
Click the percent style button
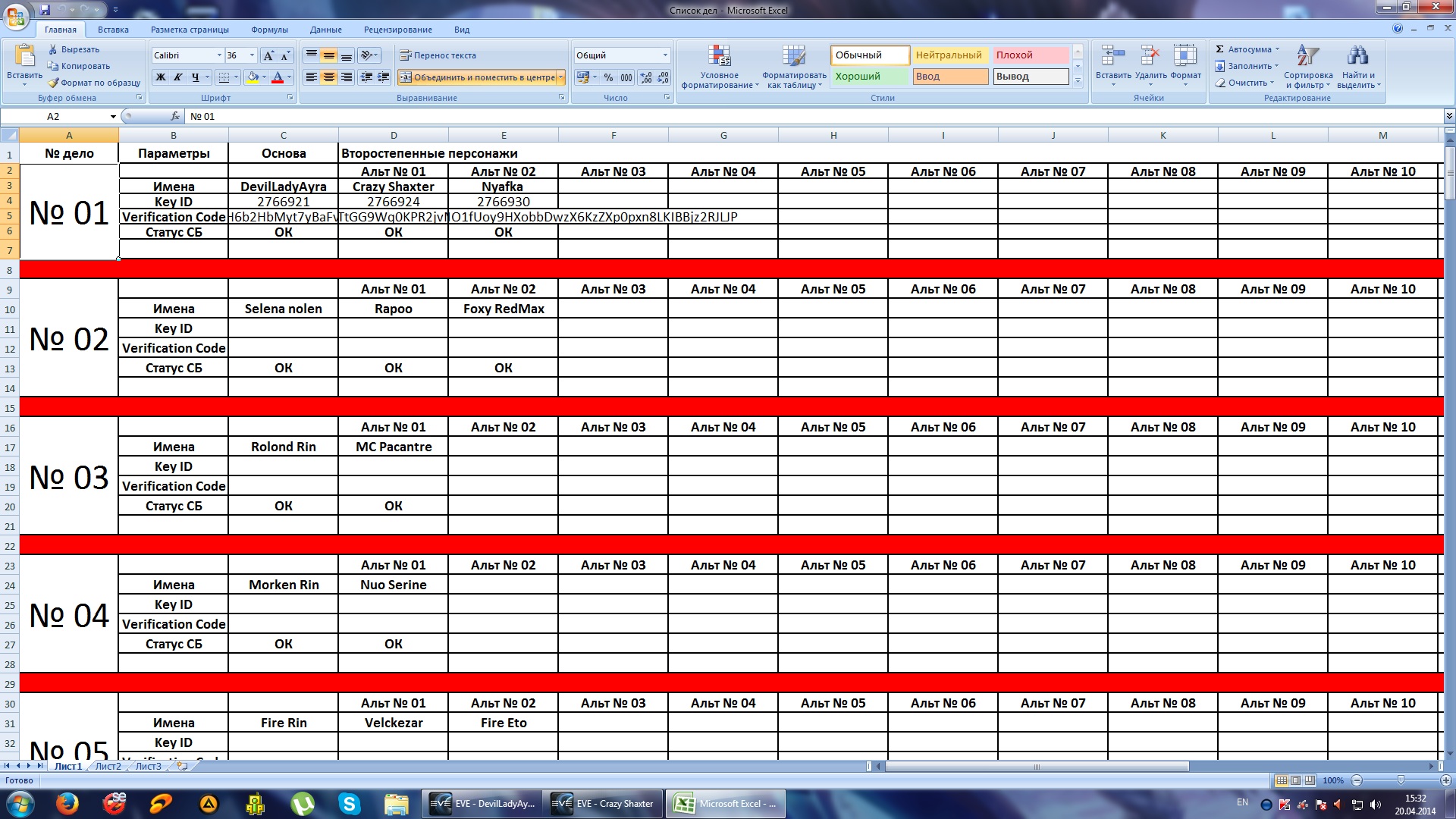(608, 77)
